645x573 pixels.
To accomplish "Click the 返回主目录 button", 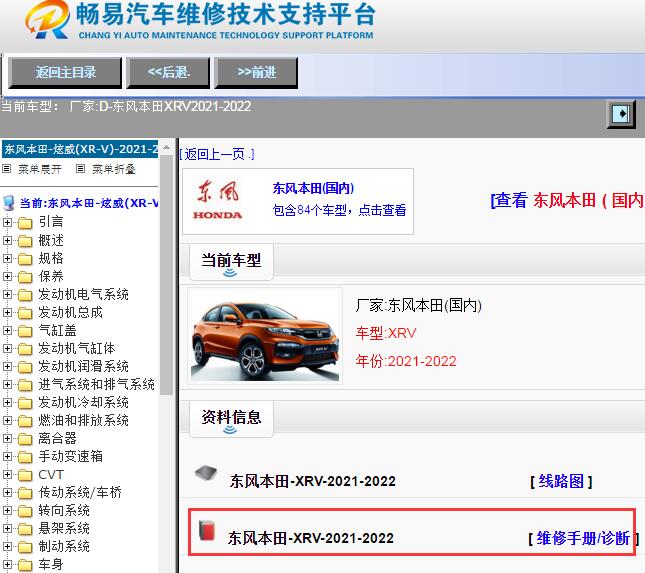I will coord(65,73).
